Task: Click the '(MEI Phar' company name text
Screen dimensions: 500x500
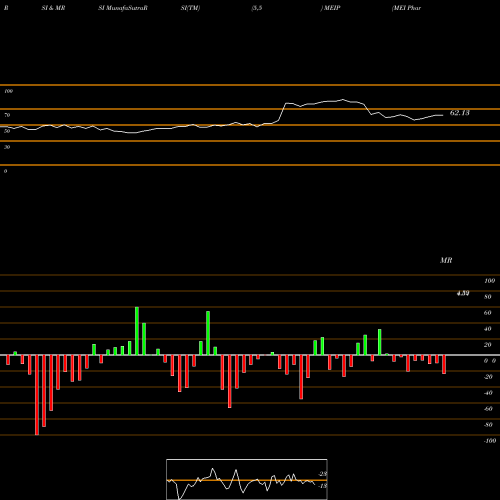Action: 406,8
